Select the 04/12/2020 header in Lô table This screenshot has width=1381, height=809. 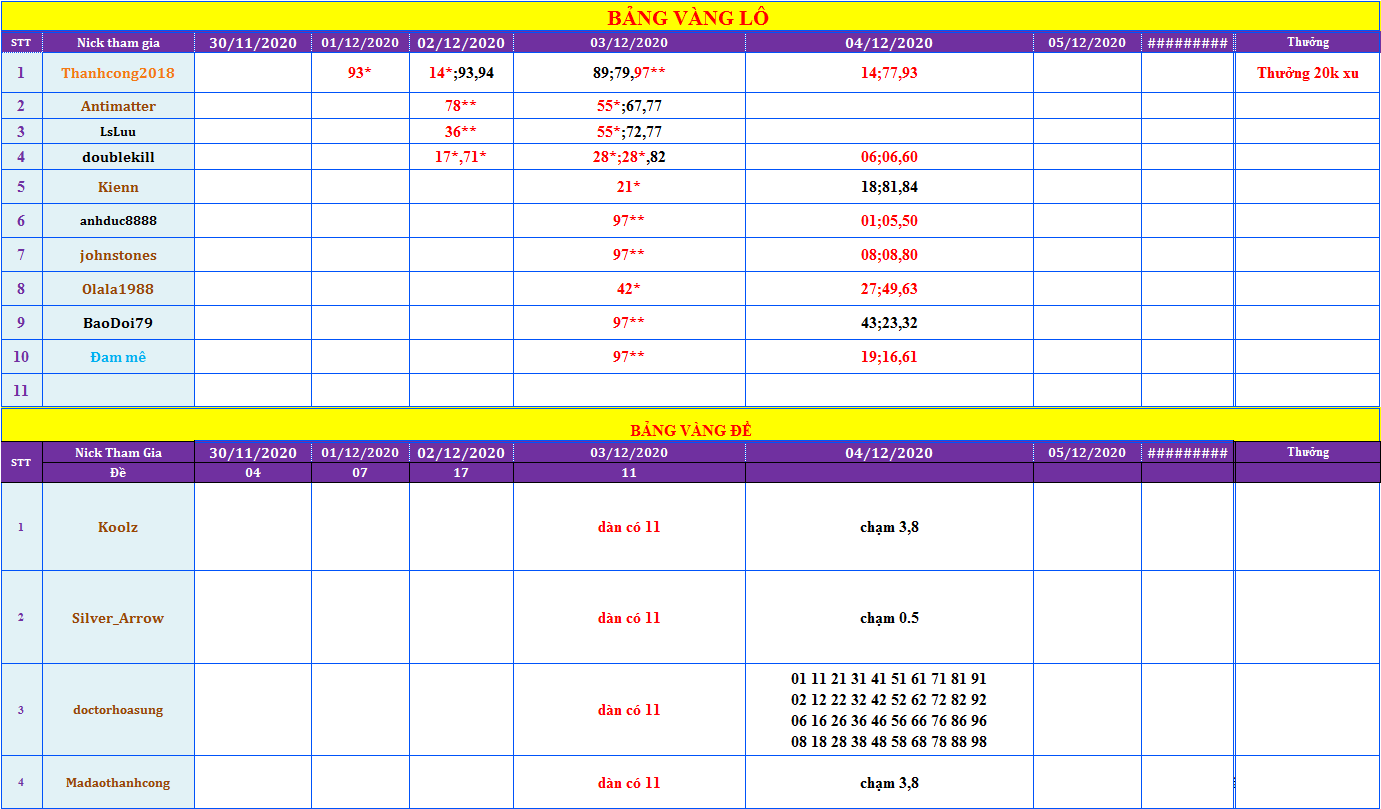(x=889, y=43)
